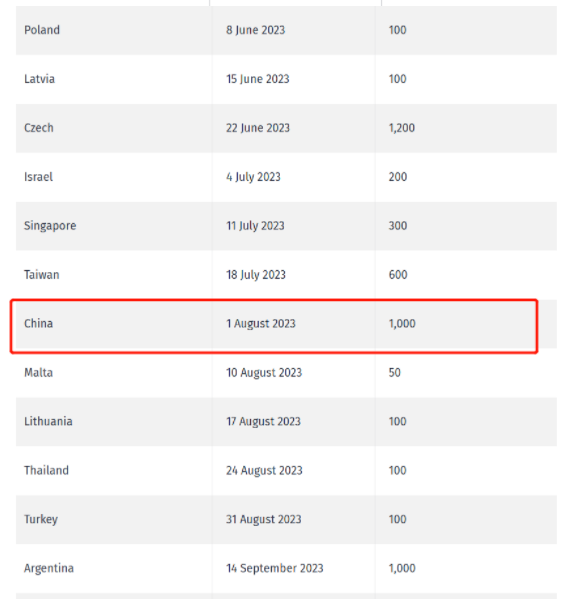572x599 pixels.
Task: Select the 22 June 2023 date cell
Action: 258,128
